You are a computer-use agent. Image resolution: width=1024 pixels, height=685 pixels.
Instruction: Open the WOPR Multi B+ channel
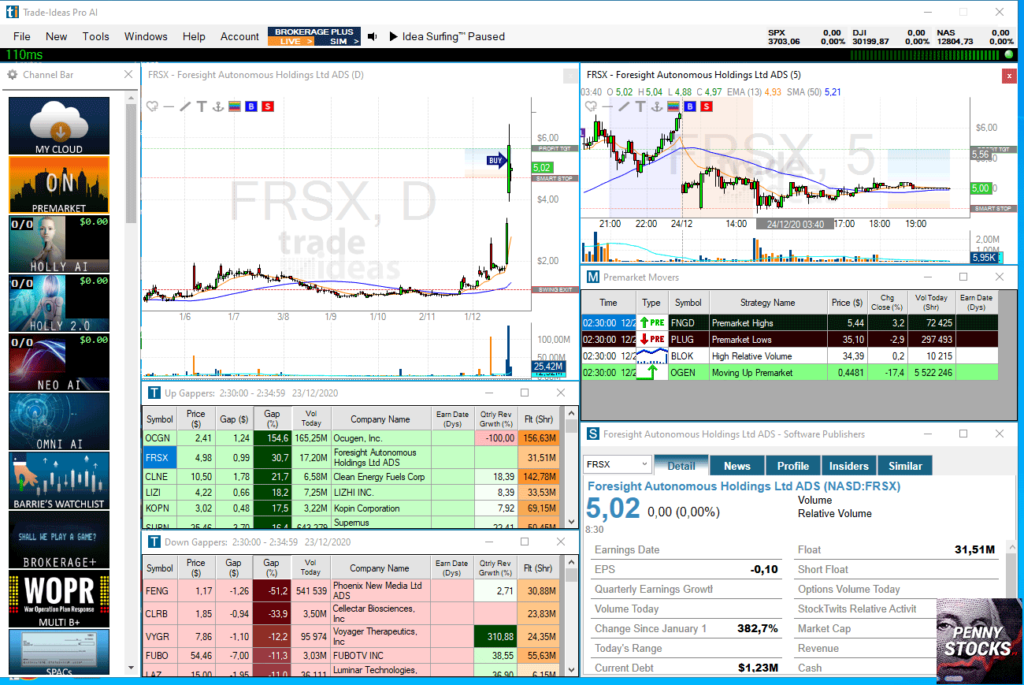pyautogui.click(x=59, y=599)
